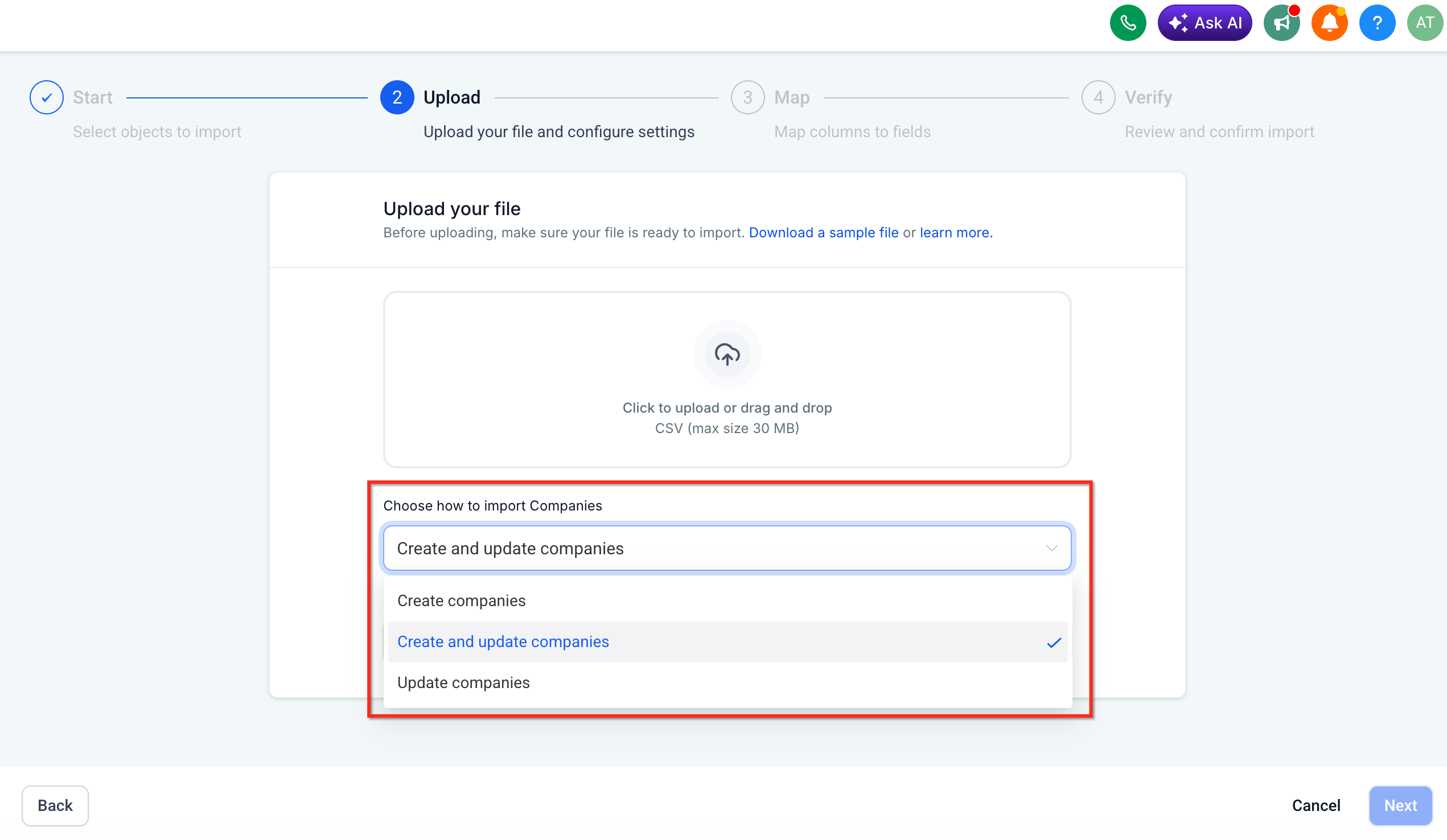Open the megaphone announcements icon

[1281, 23]
